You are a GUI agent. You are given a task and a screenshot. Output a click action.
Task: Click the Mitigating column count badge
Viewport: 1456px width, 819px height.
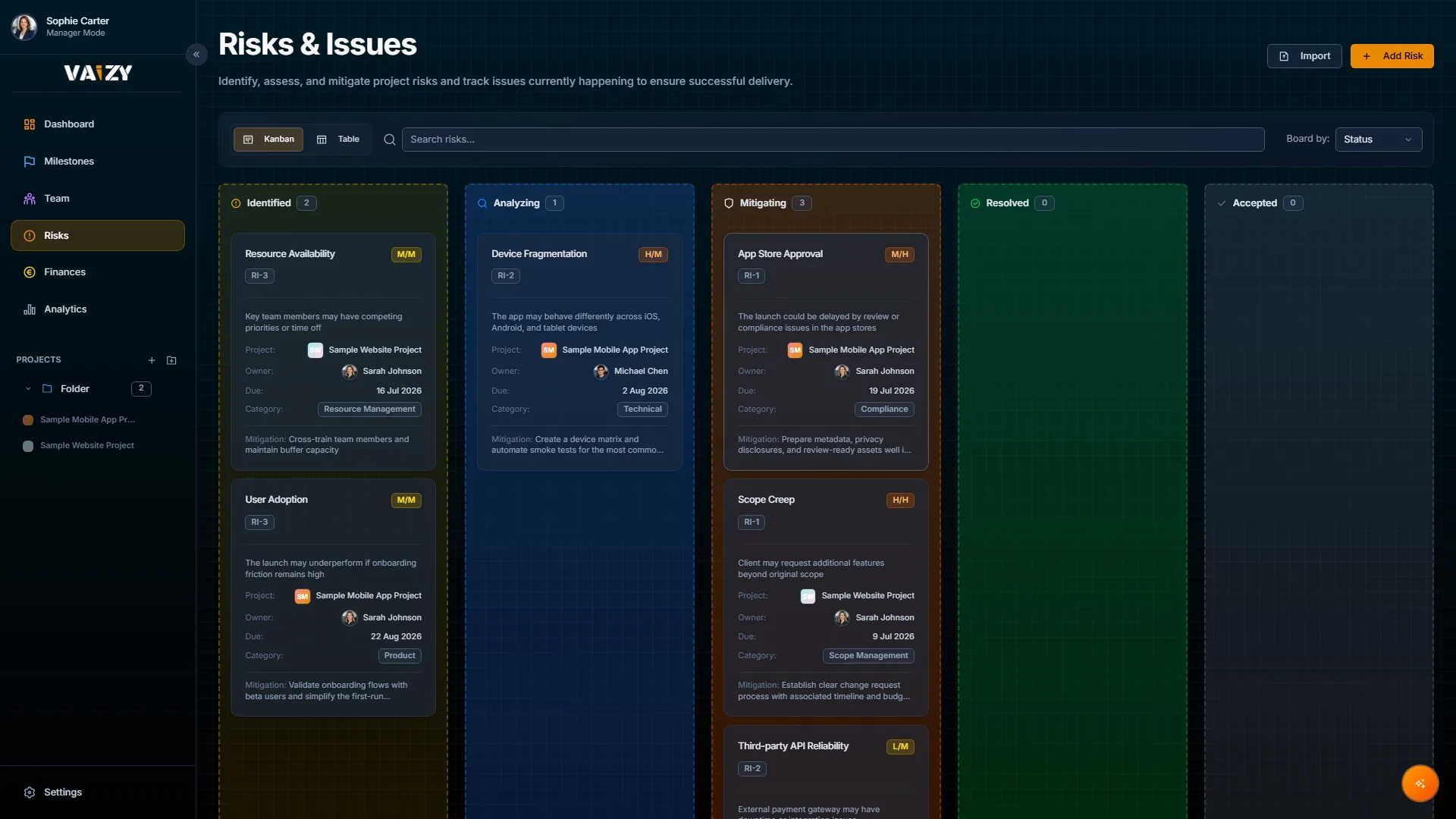(802, 203)
